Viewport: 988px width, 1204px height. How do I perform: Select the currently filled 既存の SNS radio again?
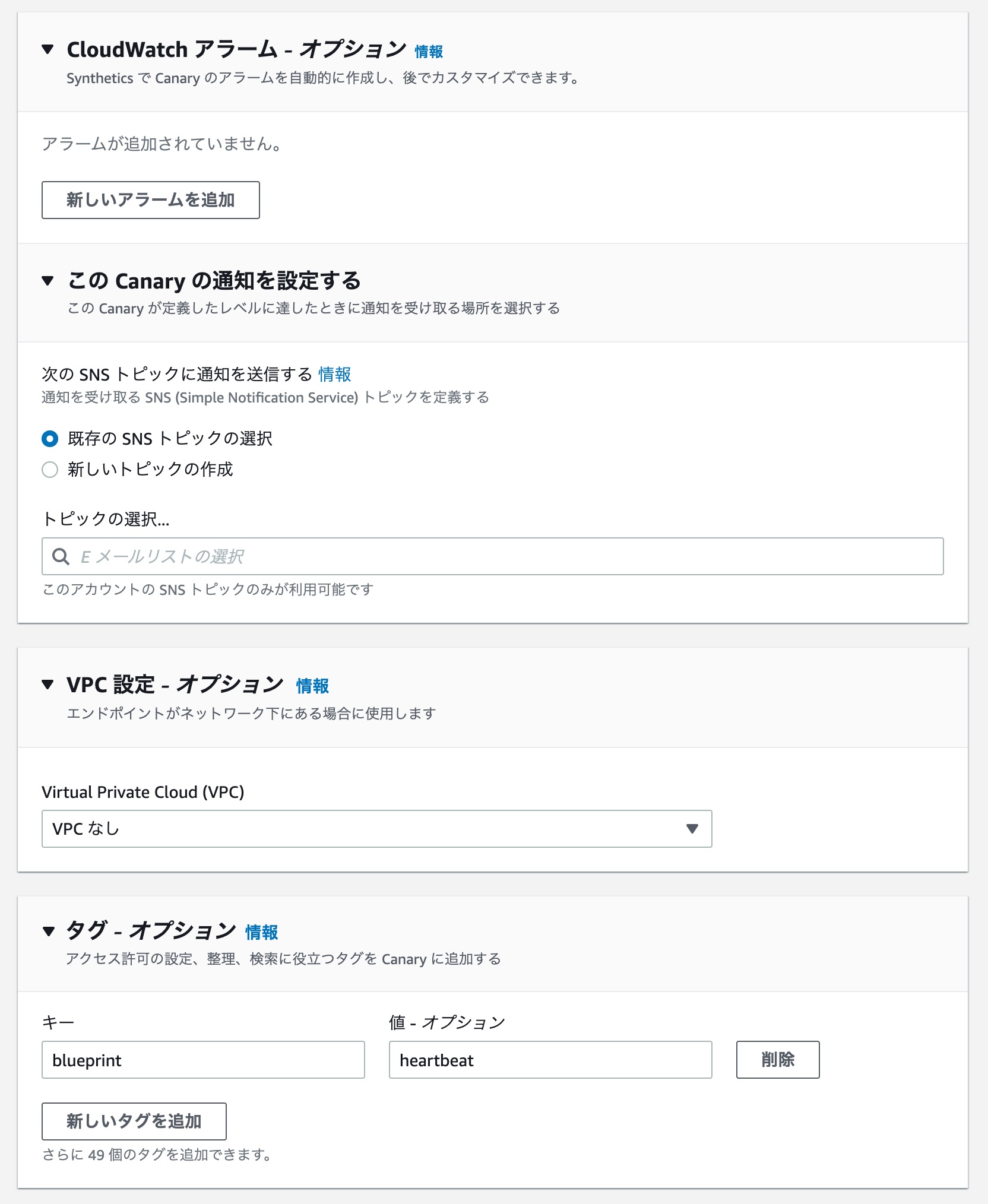[x=50, y=439]
